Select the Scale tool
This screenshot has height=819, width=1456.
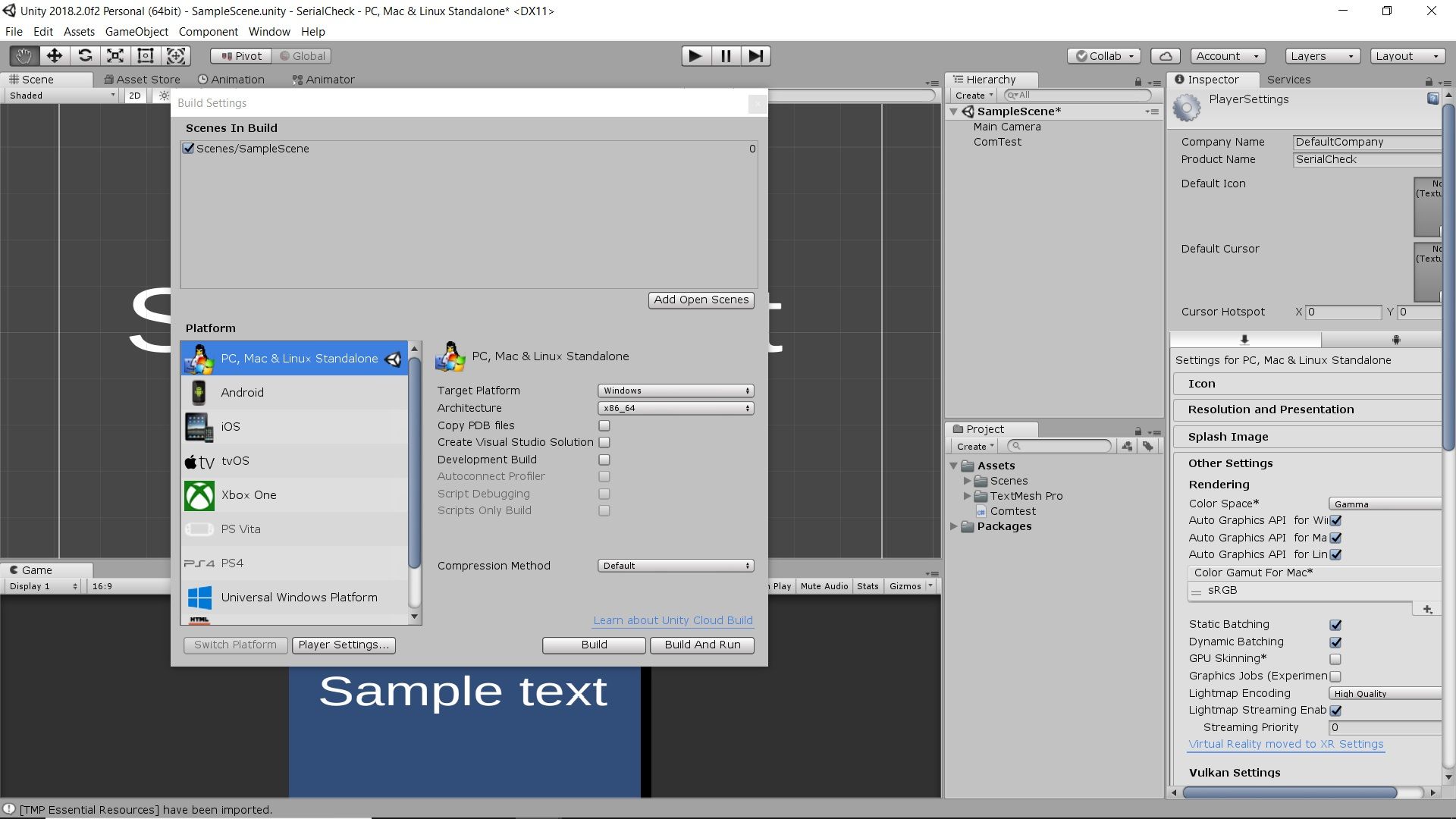(x=114, y=55)
